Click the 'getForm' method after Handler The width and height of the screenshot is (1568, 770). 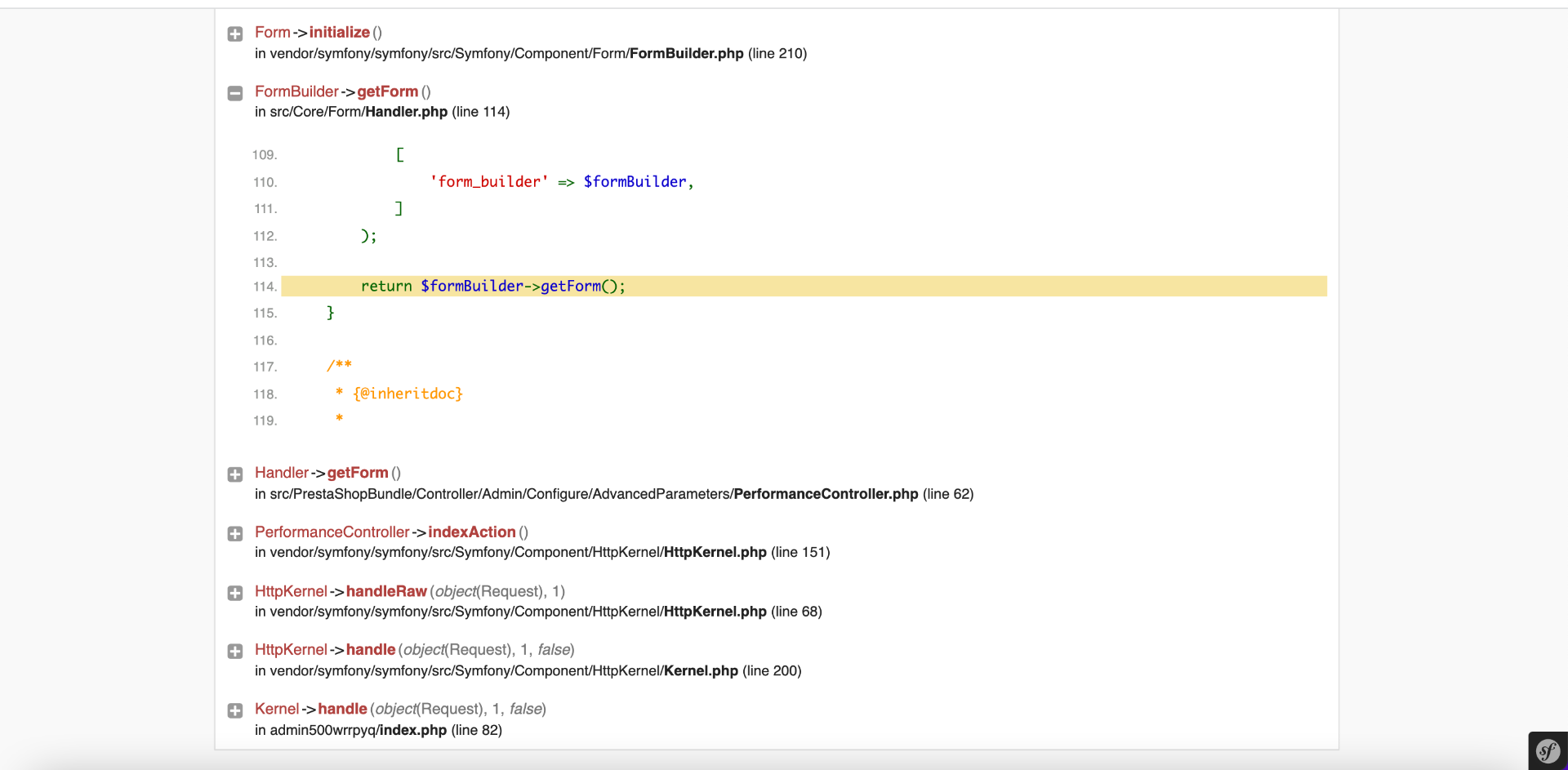pos(358,473)
